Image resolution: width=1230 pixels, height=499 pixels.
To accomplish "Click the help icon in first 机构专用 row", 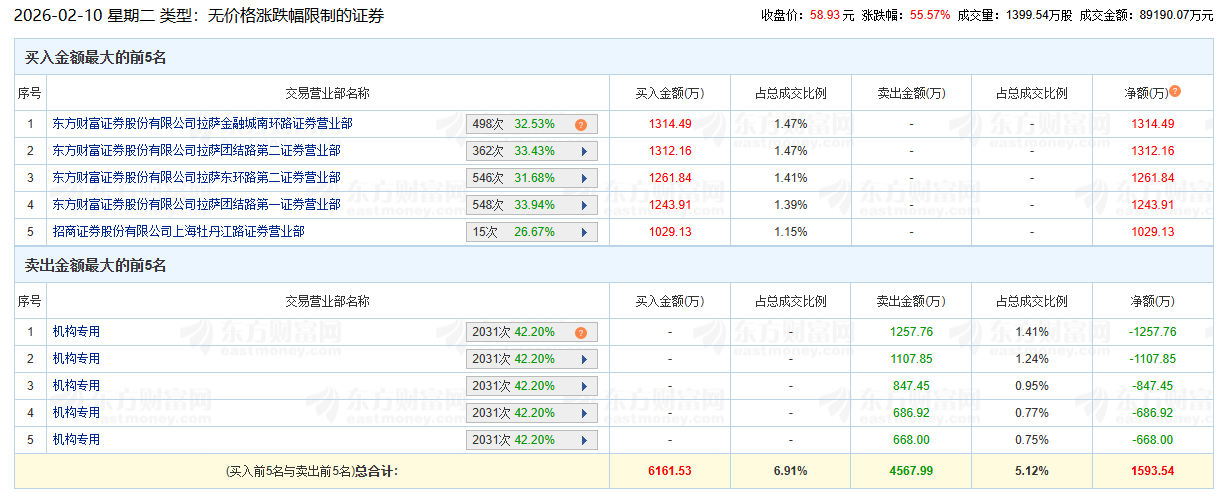I will [580, 333].
